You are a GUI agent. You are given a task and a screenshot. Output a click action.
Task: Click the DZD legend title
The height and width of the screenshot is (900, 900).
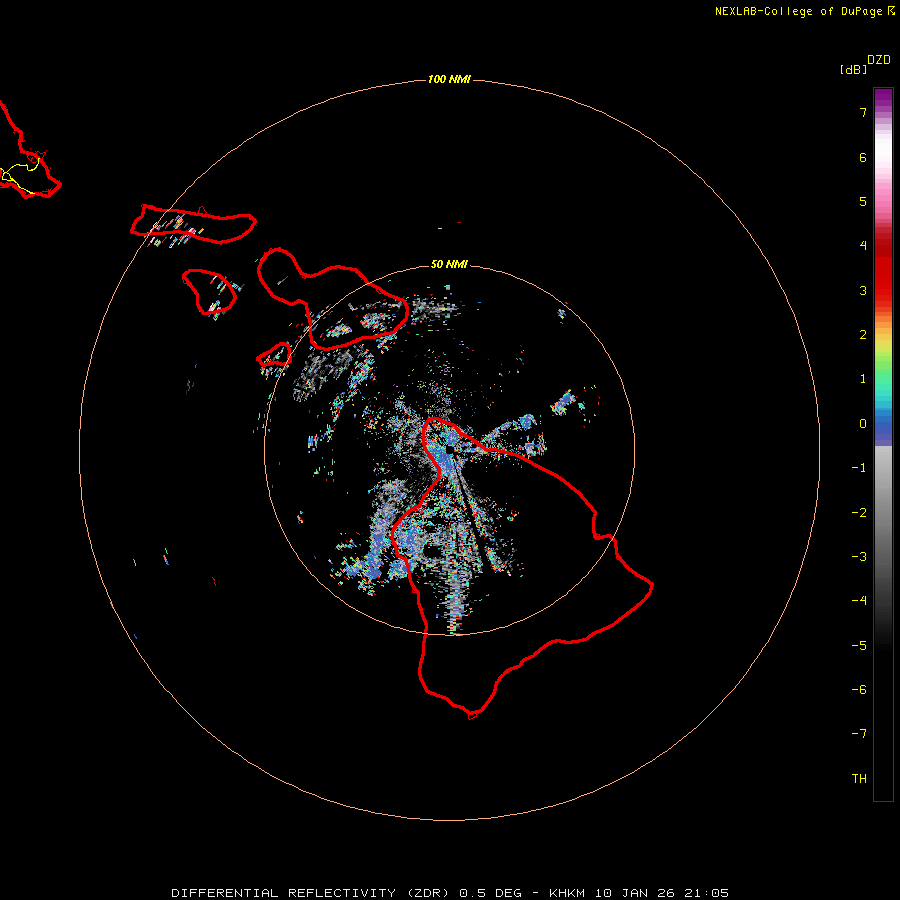point(879,60)
